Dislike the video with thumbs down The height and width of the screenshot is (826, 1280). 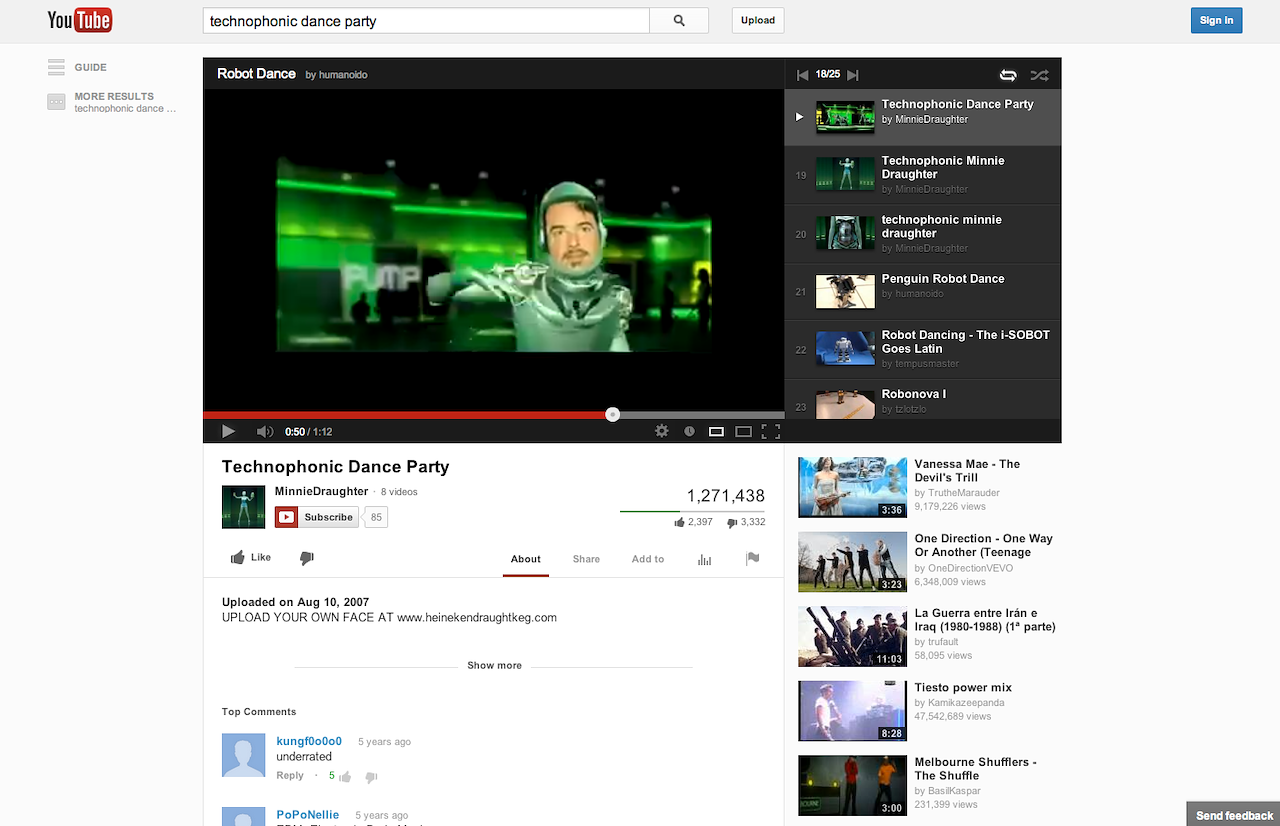coord(307,558)
